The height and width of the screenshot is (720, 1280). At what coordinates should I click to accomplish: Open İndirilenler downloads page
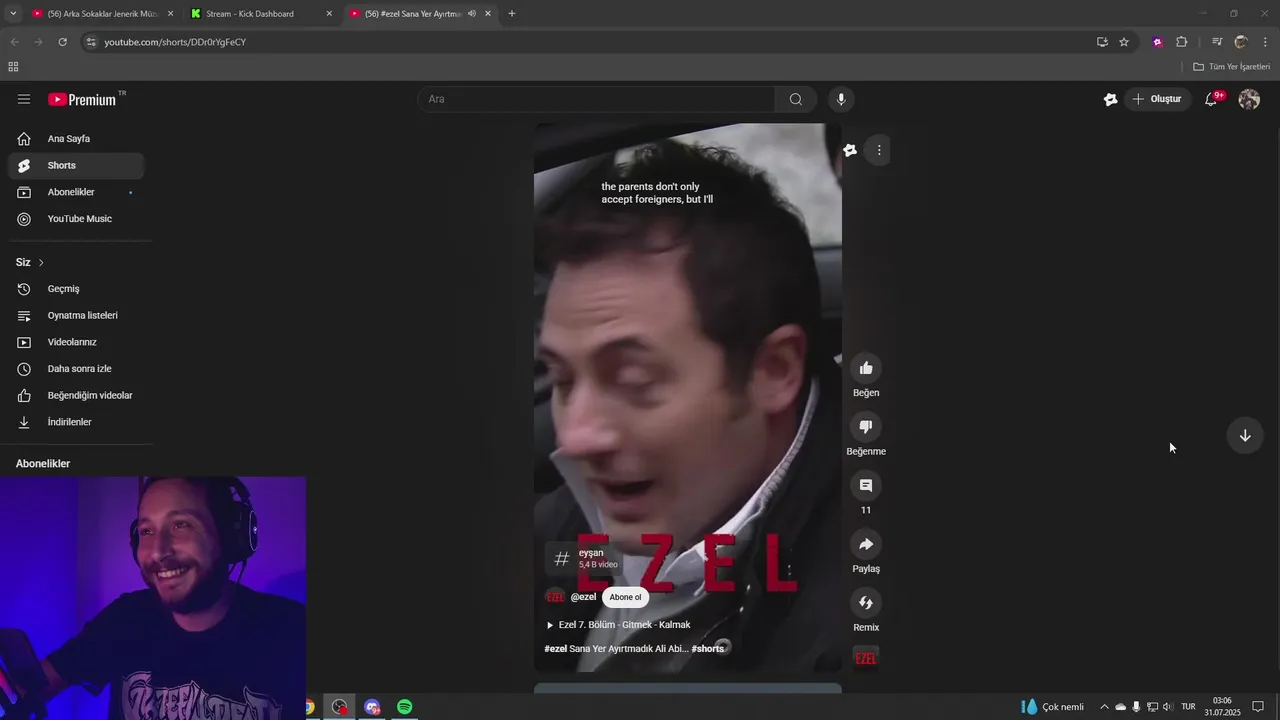click(x=76, y=422)
